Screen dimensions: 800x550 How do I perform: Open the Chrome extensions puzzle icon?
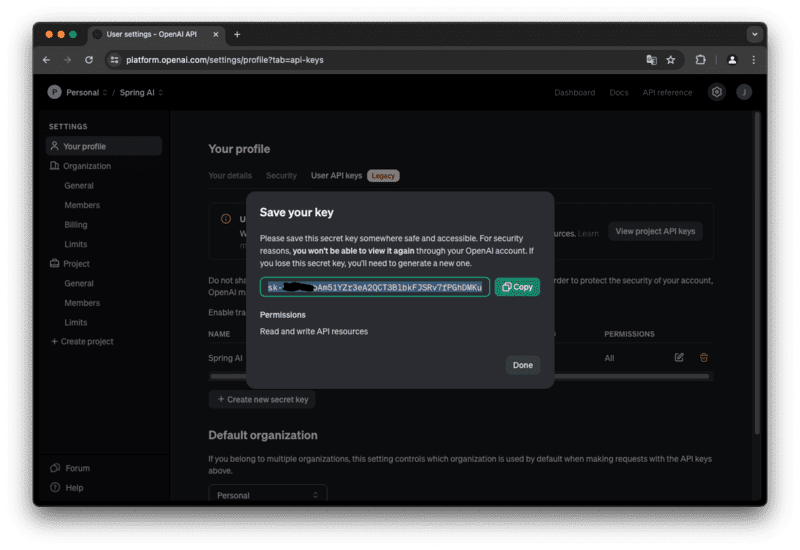coord(700,60)
